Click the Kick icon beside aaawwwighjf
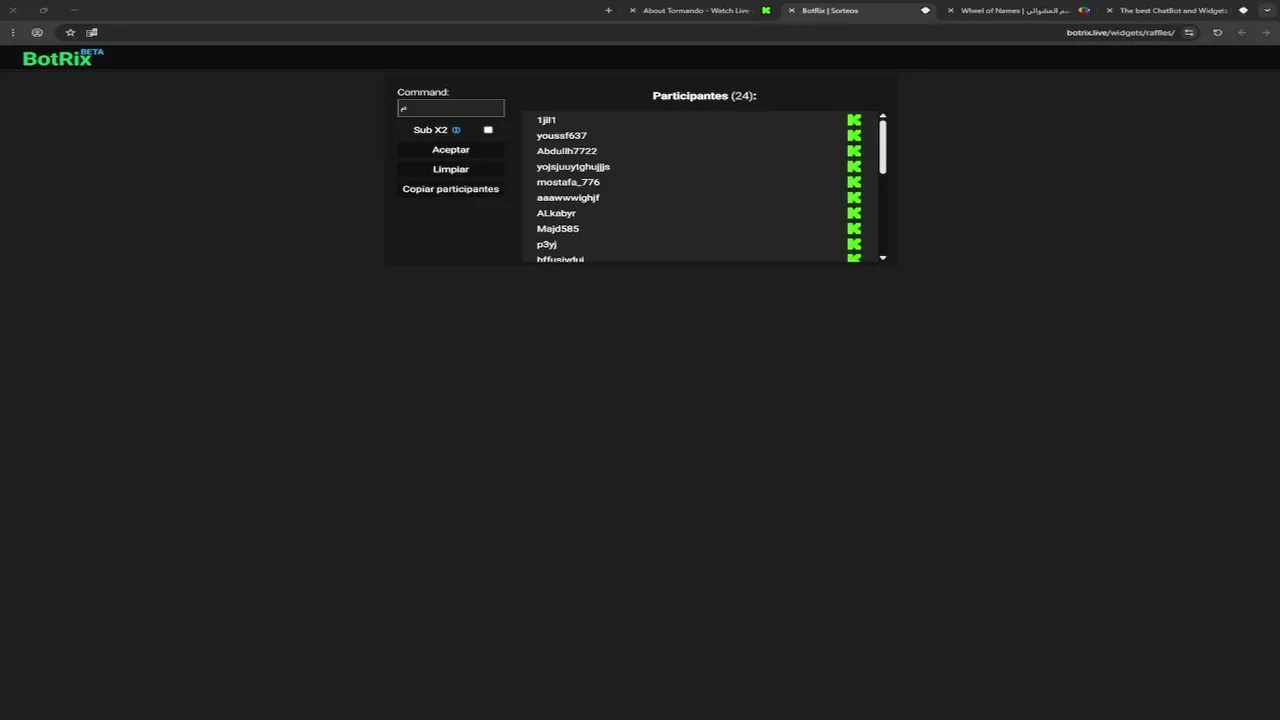The image size is (1280, 720). tap(854, 198)
